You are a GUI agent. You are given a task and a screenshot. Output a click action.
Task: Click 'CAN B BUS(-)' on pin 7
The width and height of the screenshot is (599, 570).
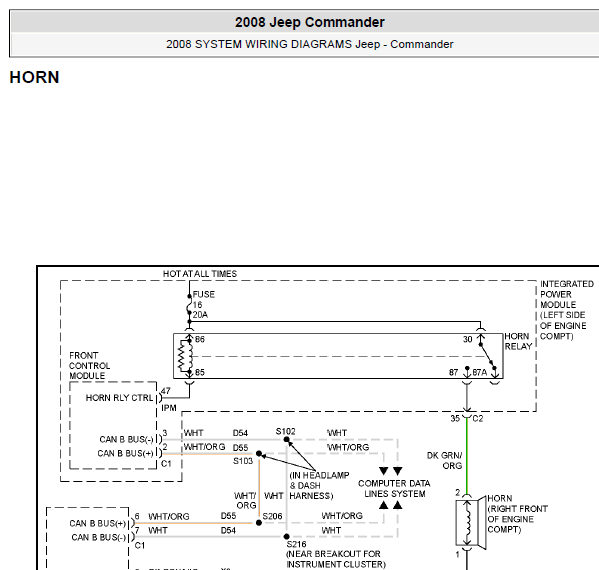coord(99,537)
